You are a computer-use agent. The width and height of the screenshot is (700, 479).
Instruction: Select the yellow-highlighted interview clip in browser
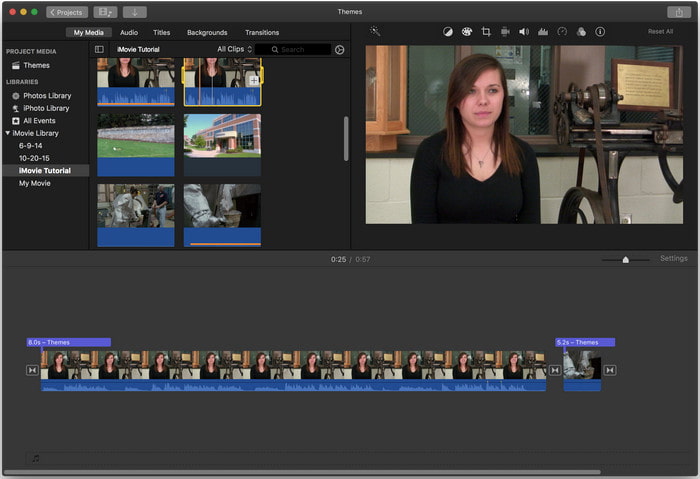pyautogui.click(x=222, y=82)
